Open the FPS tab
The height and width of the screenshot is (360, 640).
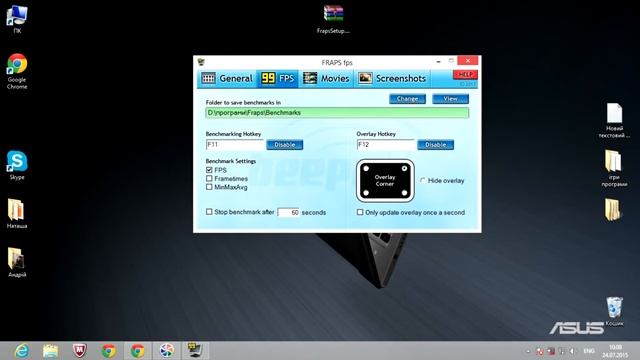[x=278, y=78]
